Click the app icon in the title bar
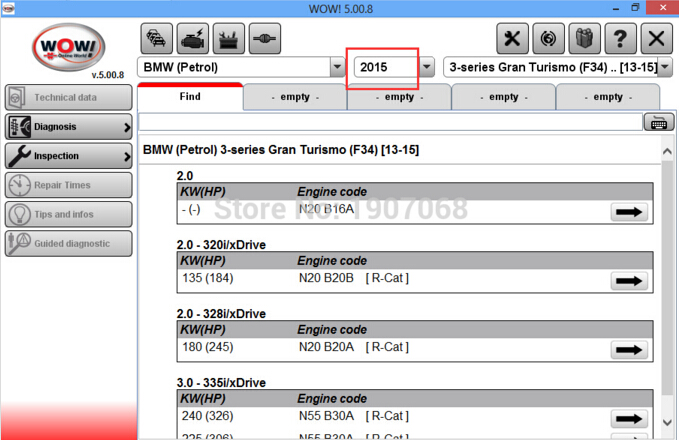Screen dimensions: 679x440 click(x=8, y=8)
